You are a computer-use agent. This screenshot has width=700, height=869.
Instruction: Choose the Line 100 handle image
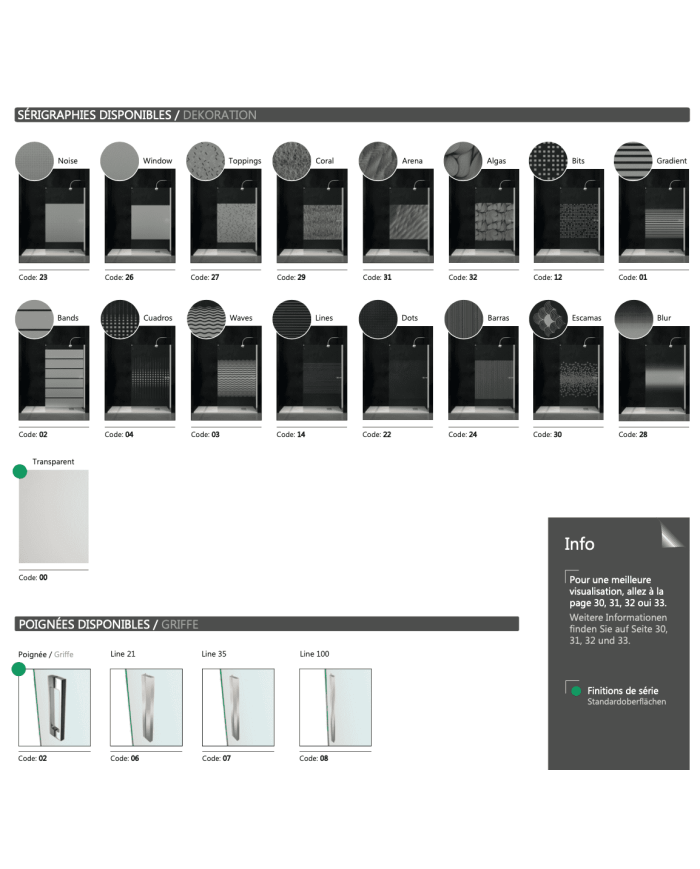click(335, 707)
